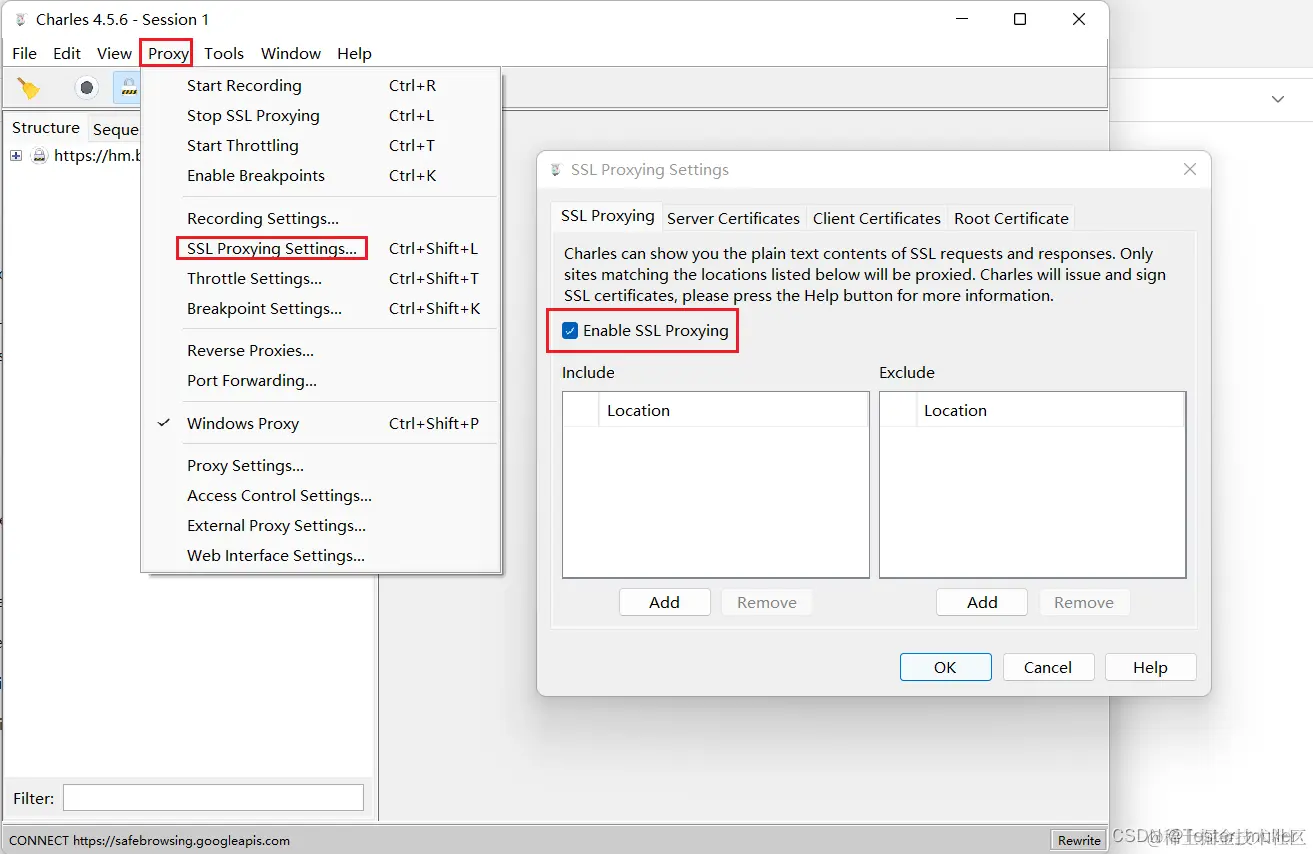
Task: Click the Charles app icon in title bar
Action: click(x=20, y=19)
